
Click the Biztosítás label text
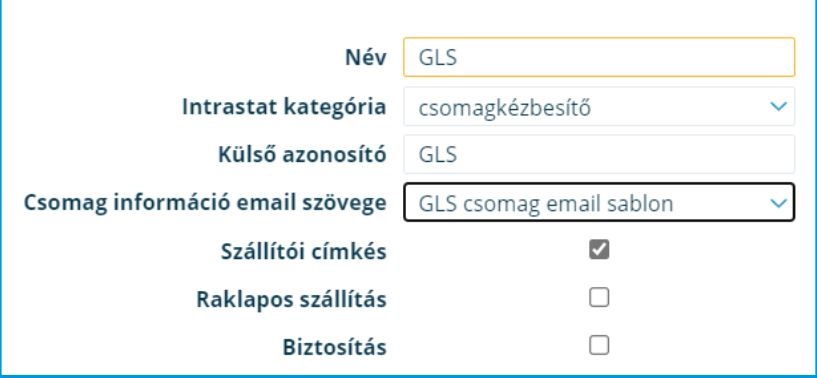click(335, 347)
